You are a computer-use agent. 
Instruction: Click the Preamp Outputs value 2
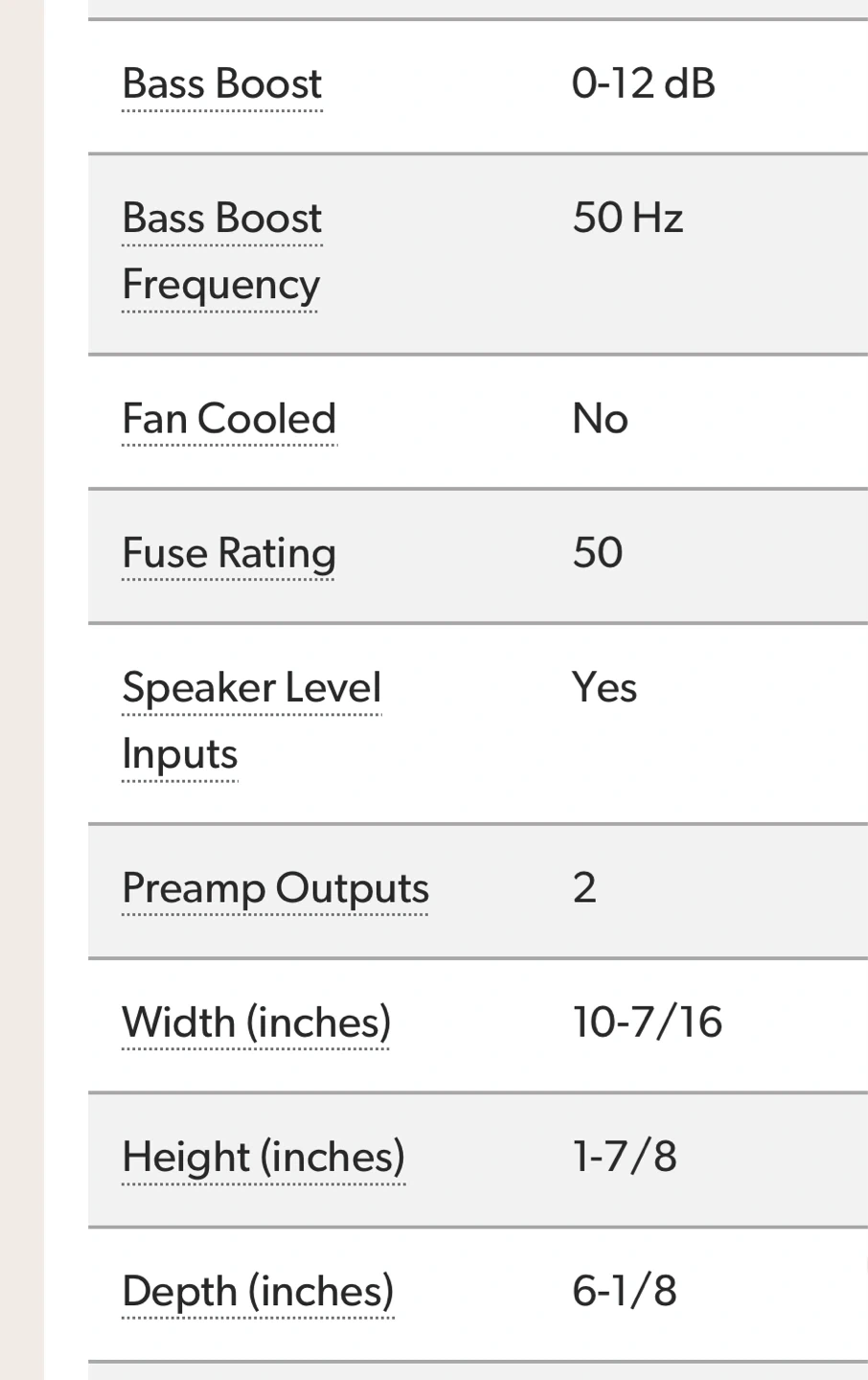click(584, 888)
